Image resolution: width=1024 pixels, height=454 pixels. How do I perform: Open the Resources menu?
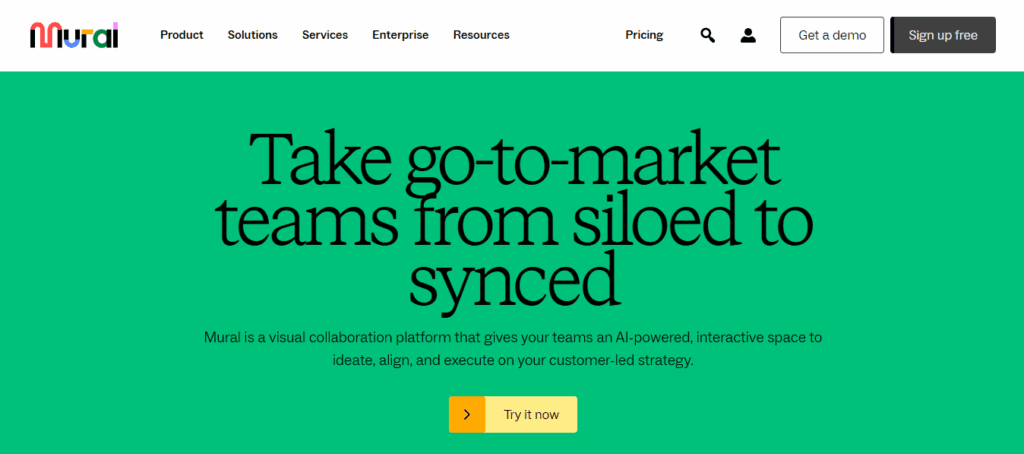click(x=481, y=35)
